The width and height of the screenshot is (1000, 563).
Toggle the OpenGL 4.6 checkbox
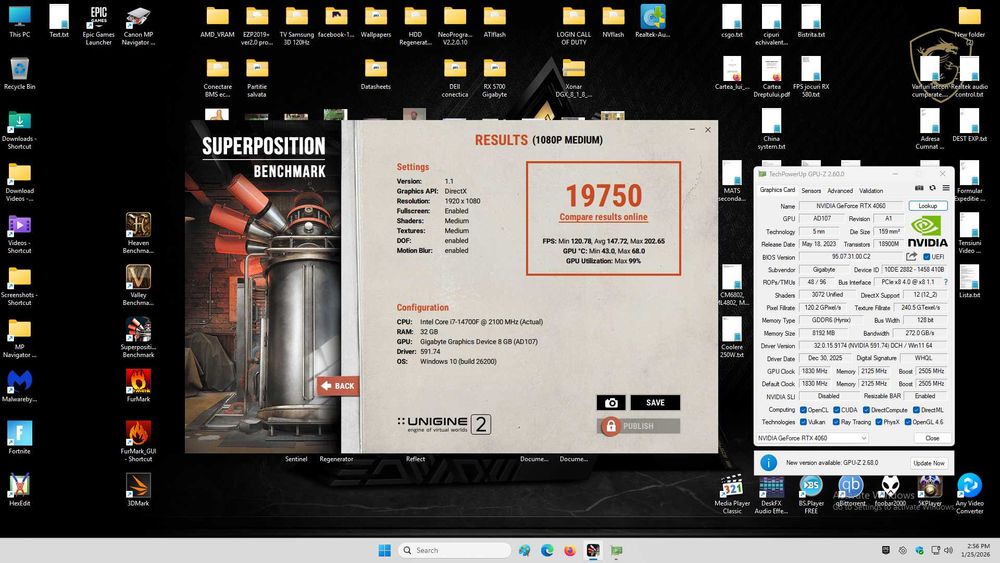(x=908, y=422)
